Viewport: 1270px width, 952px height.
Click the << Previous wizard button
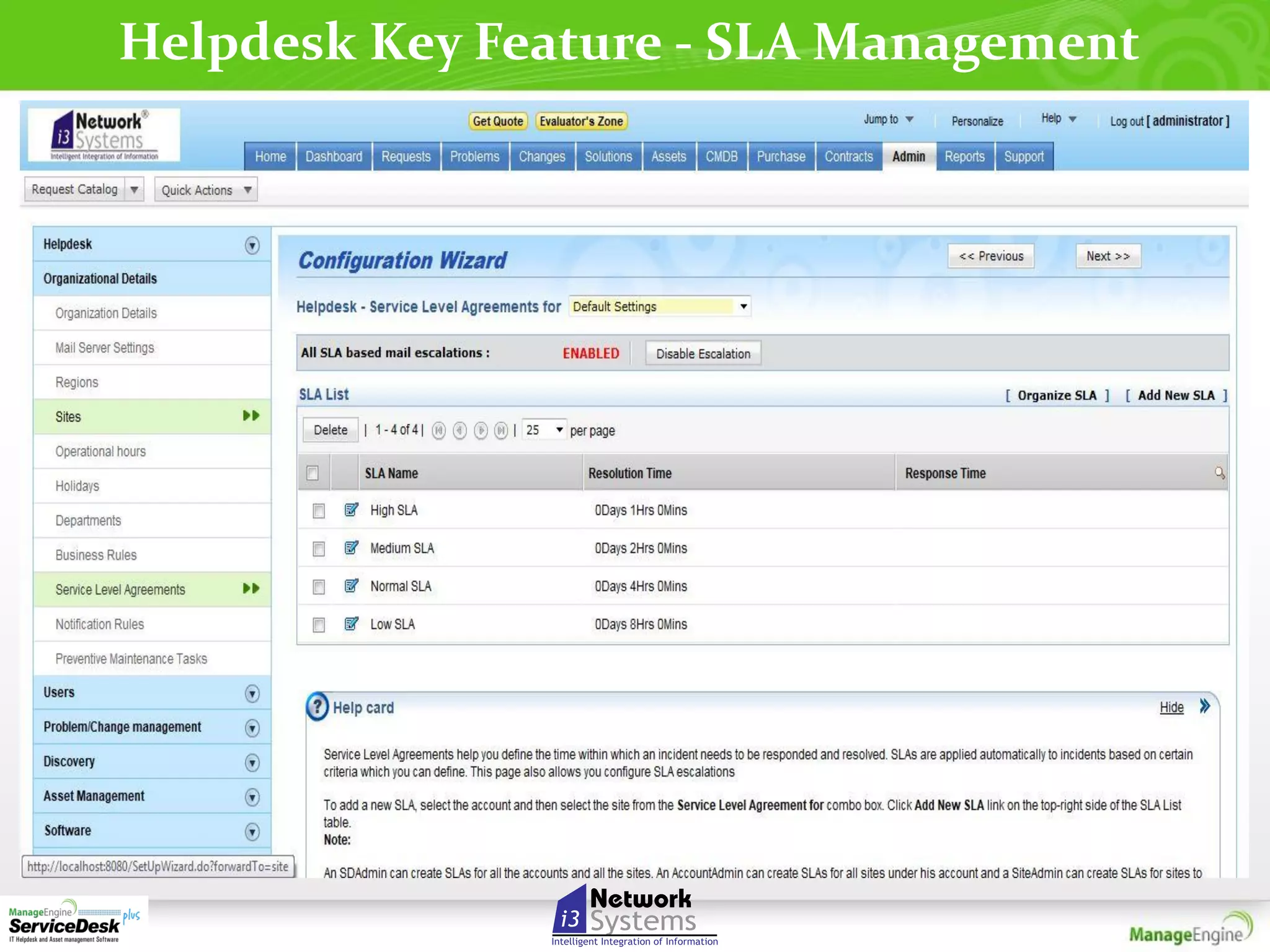991,256
